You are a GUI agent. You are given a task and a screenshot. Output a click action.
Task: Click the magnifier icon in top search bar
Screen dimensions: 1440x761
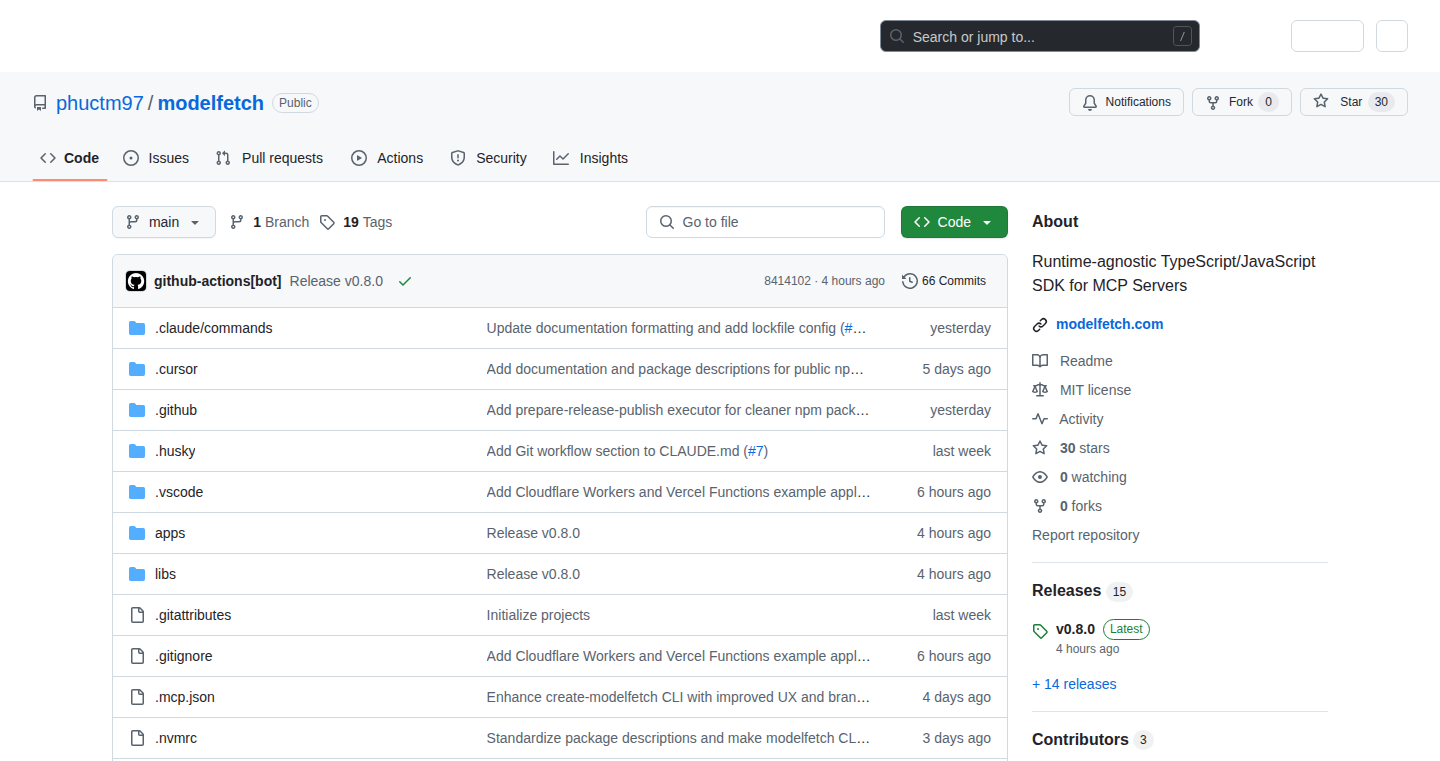[897, 37]
